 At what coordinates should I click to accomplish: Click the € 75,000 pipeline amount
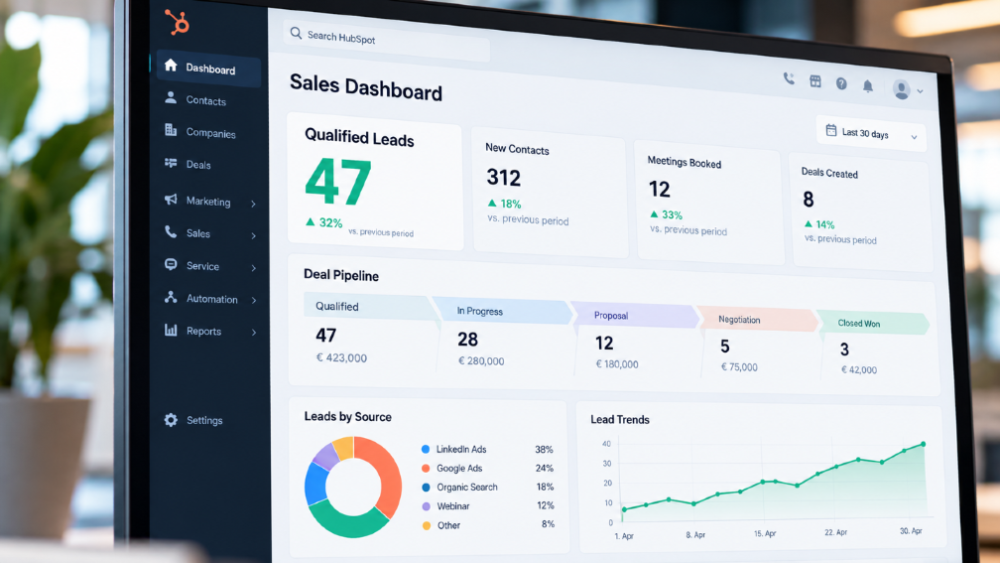(x=739, y=367)
